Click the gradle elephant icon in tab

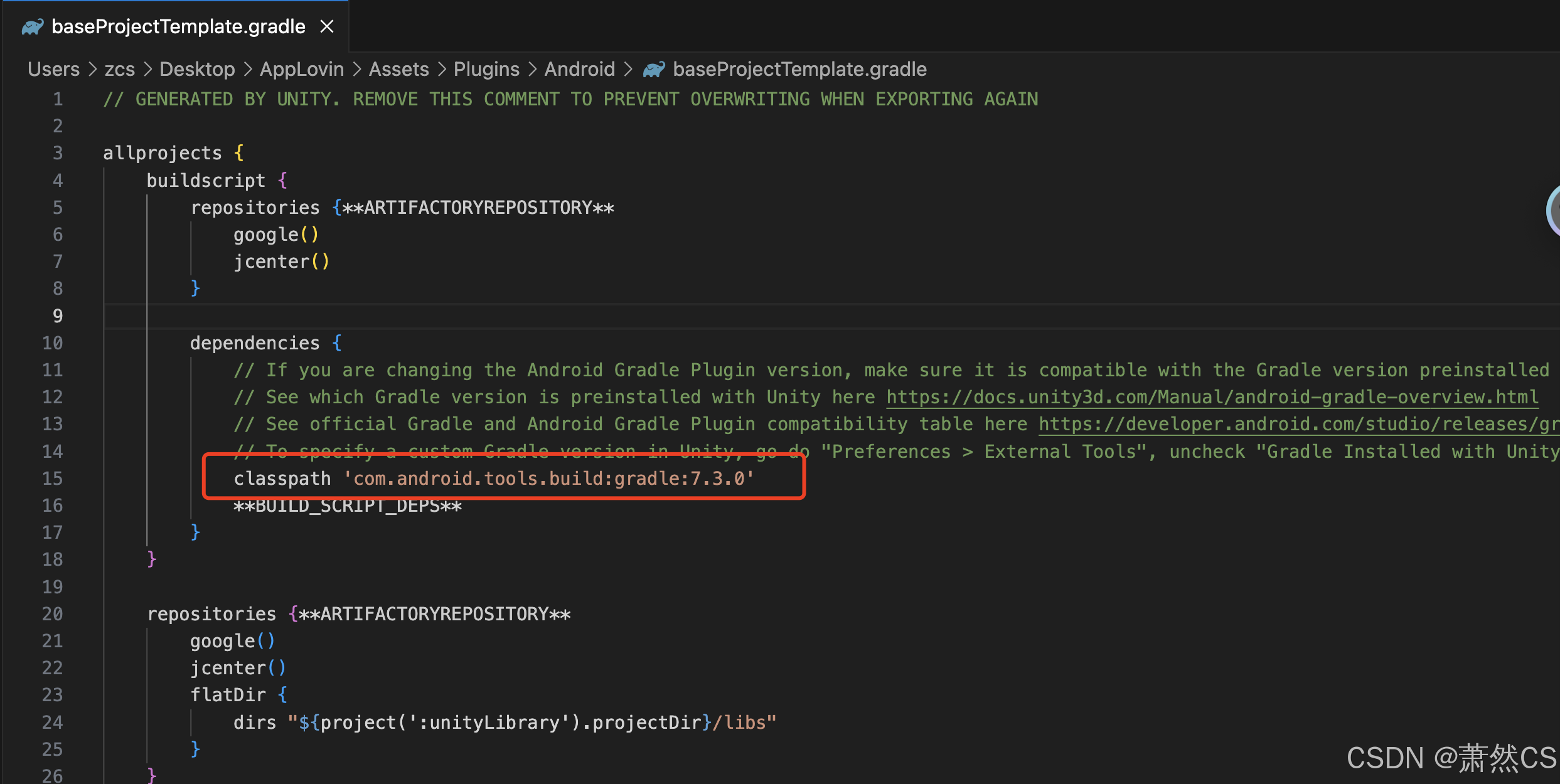[33, 27]
